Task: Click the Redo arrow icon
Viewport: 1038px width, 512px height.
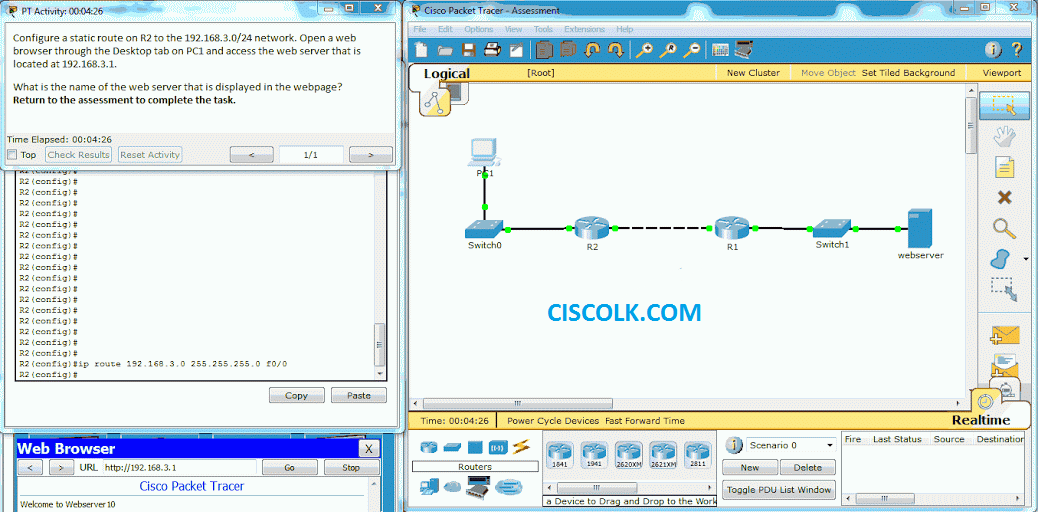Action: [x=616, y=50]
